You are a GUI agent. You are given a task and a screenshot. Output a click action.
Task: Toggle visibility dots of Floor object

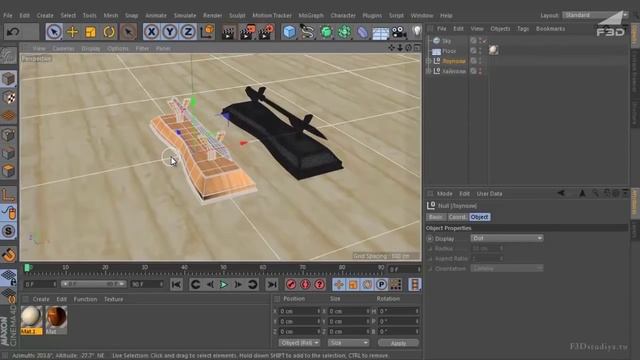pyautogui.click(x=480, y=51)
